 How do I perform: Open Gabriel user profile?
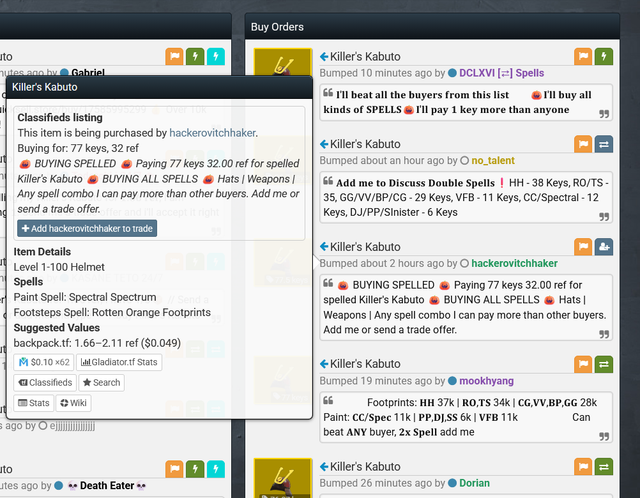click(87, 73)
